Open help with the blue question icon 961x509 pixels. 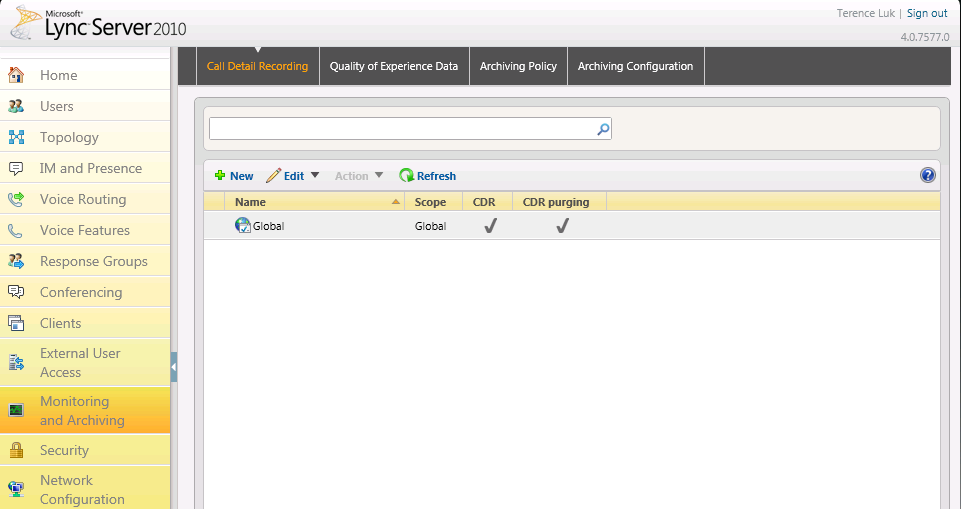click(x=927, y=176)
